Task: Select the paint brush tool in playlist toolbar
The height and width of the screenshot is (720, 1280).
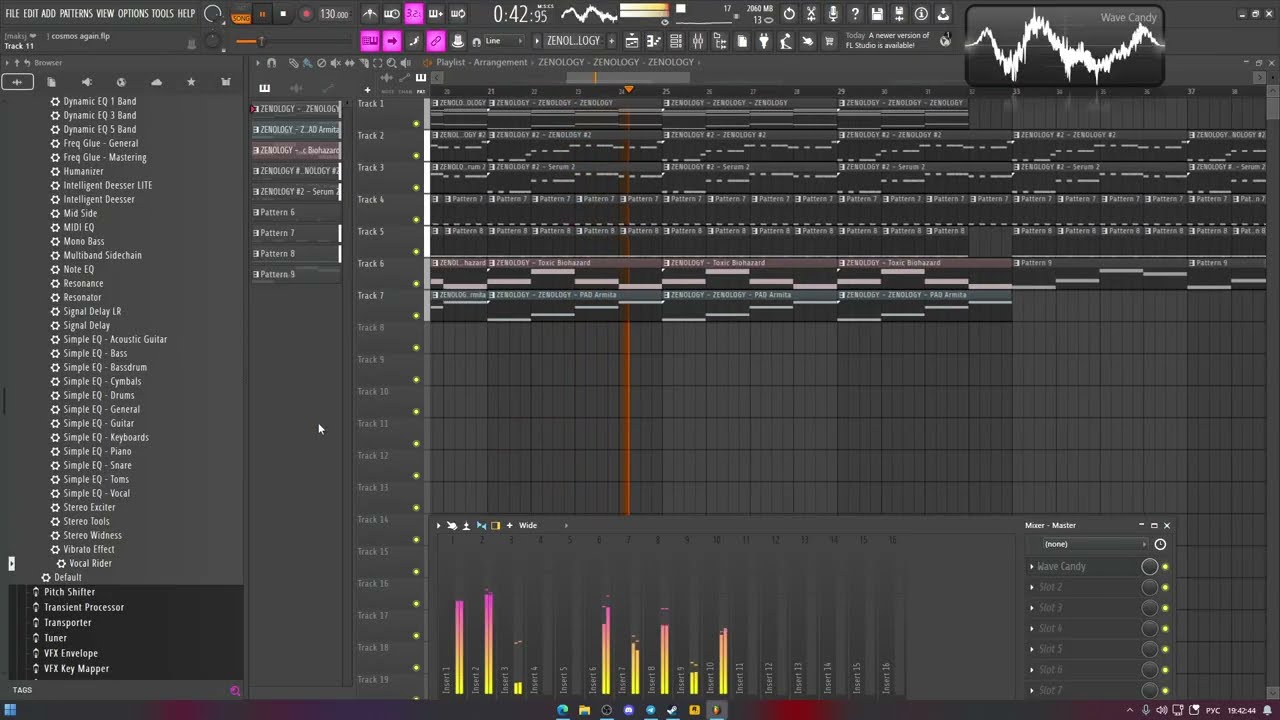Action: (307, 63)
